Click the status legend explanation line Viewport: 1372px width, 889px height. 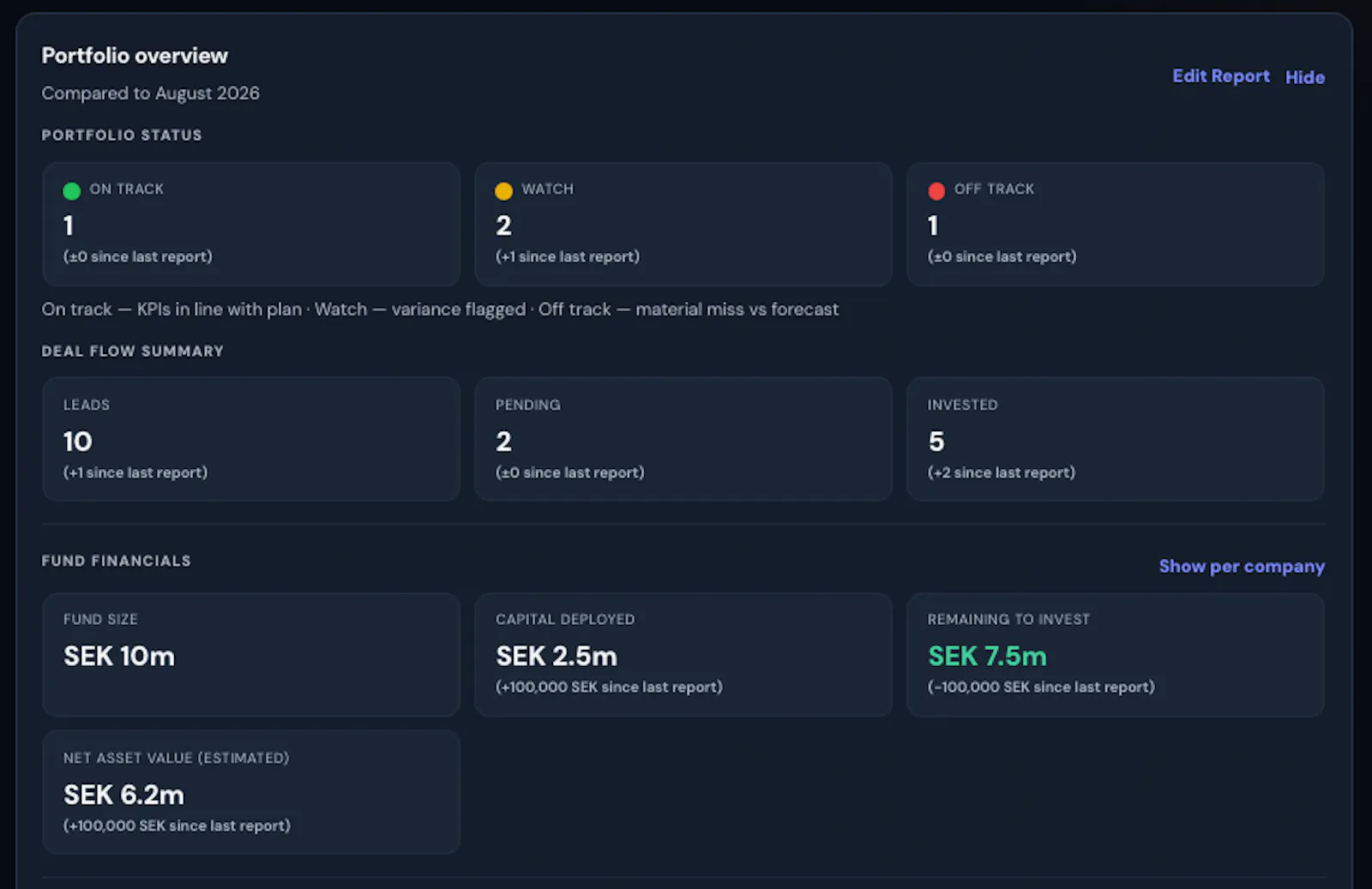pos(440,309)
